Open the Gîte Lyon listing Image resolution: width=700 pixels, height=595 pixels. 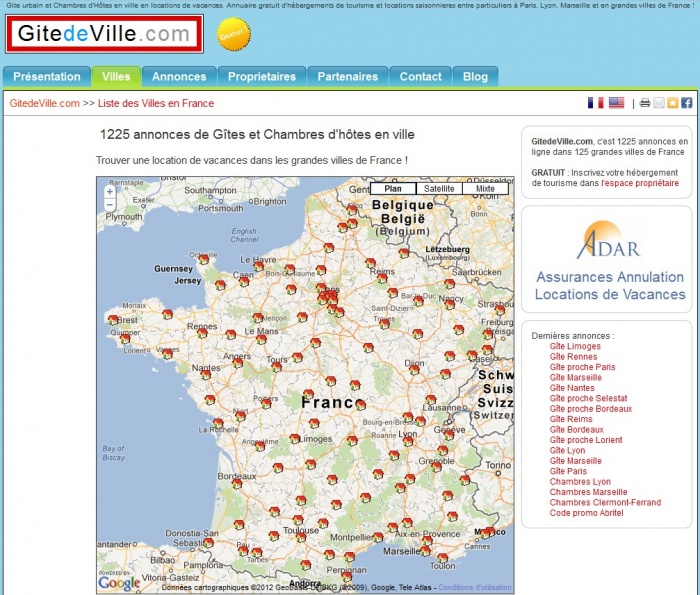point(567,450)
